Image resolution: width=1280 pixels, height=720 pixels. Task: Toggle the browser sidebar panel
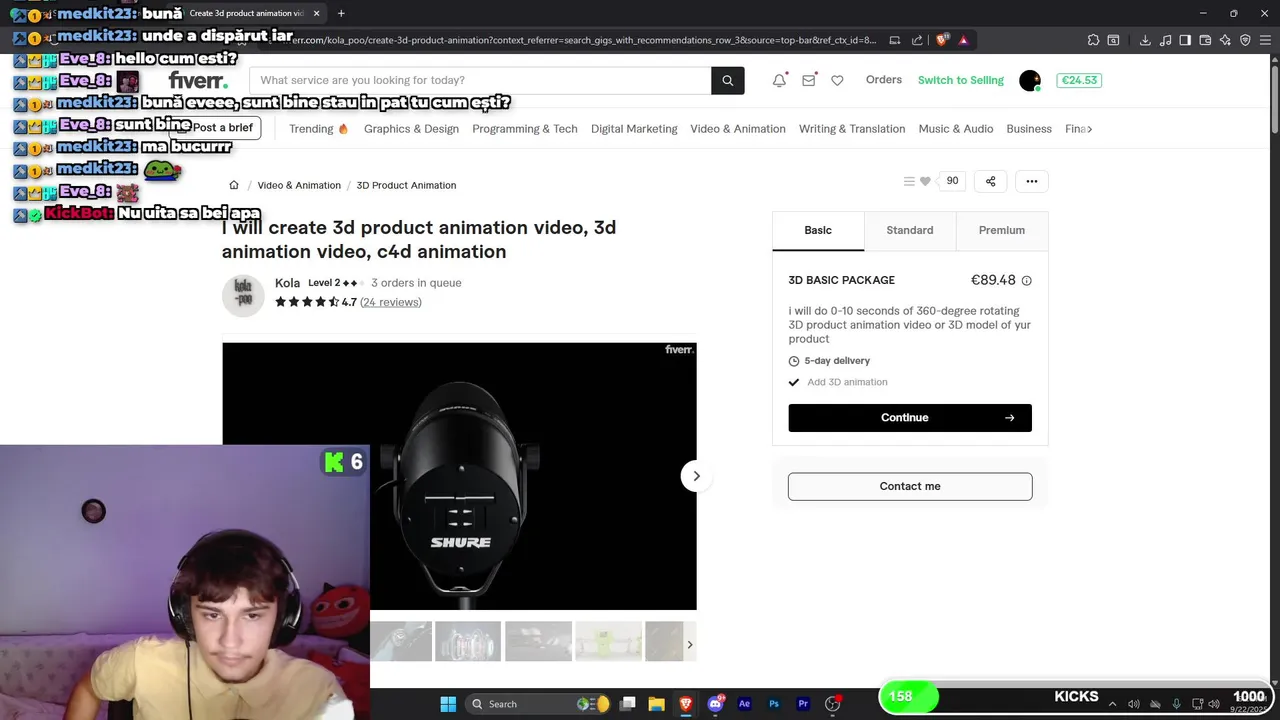click(x=1185, y=40)
